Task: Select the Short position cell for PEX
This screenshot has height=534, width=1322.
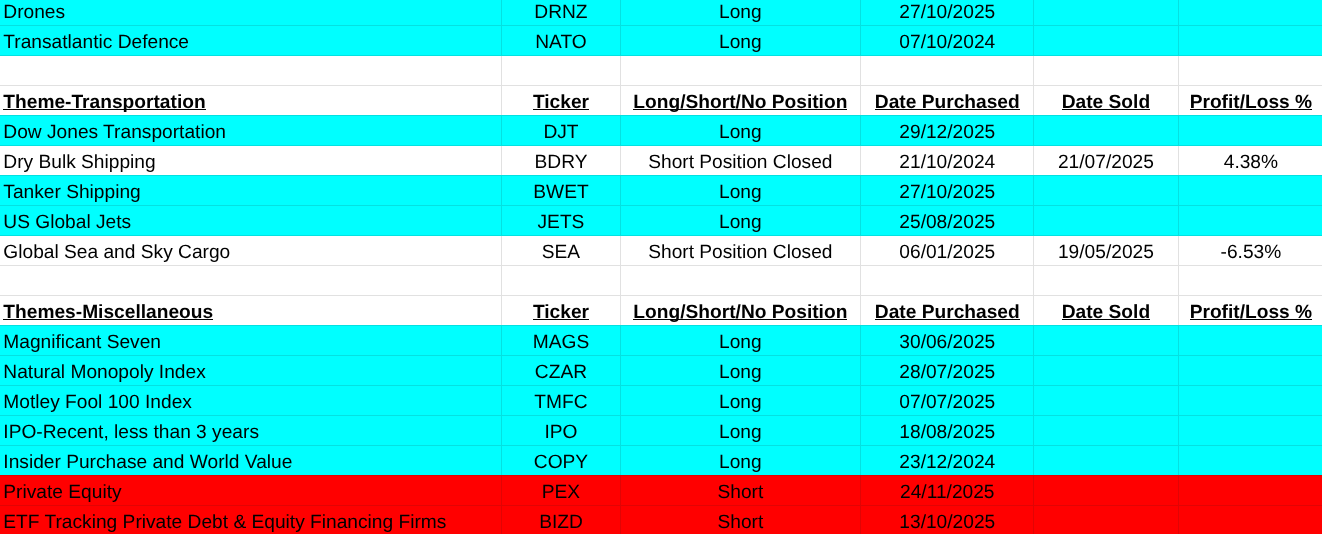Action: click(x=740, y=492)
